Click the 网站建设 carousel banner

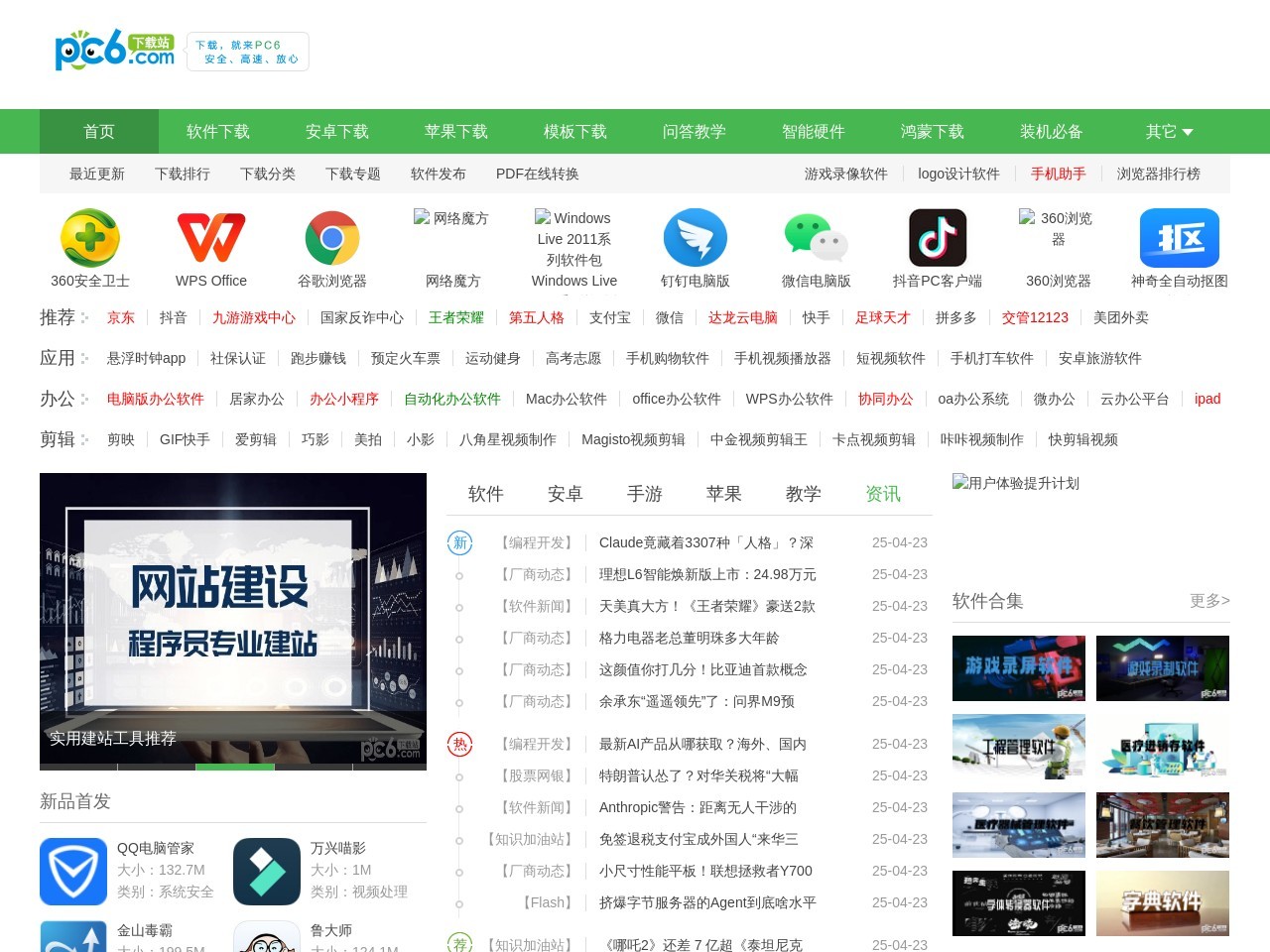click(233, 621)
